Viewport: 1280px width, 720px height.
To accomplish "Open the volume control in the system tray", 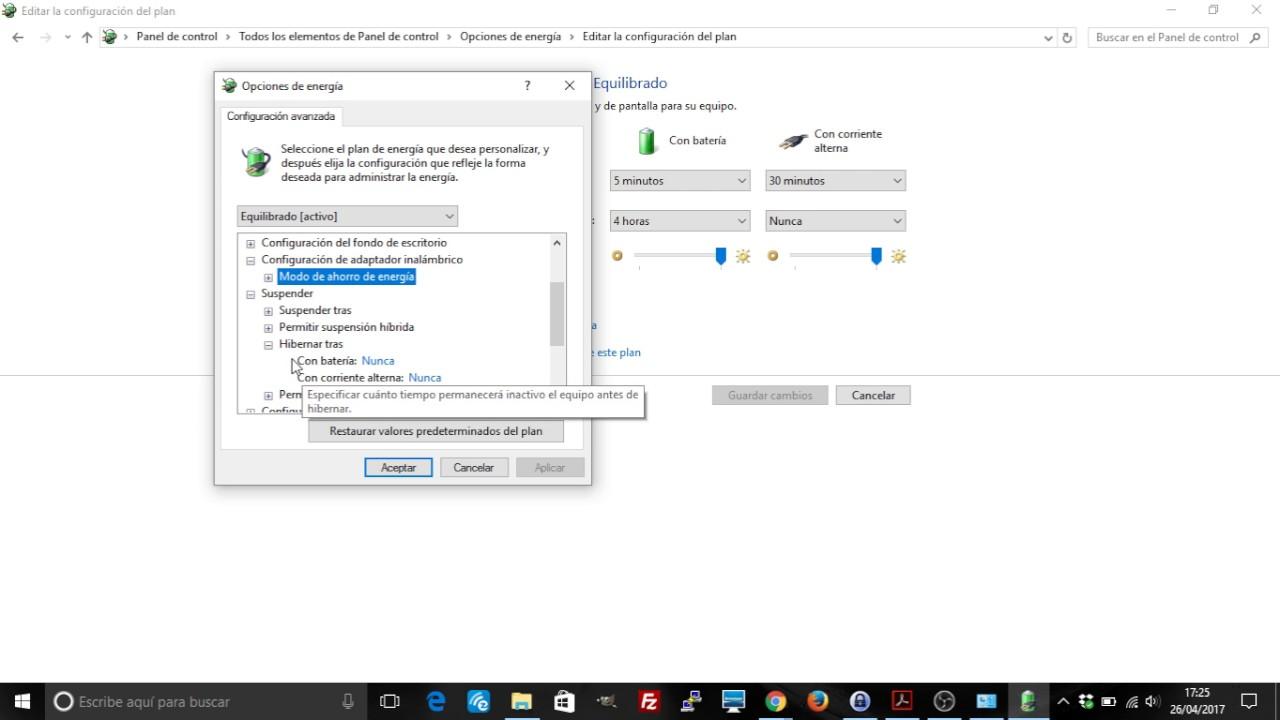I will (x=1152, y=701).
